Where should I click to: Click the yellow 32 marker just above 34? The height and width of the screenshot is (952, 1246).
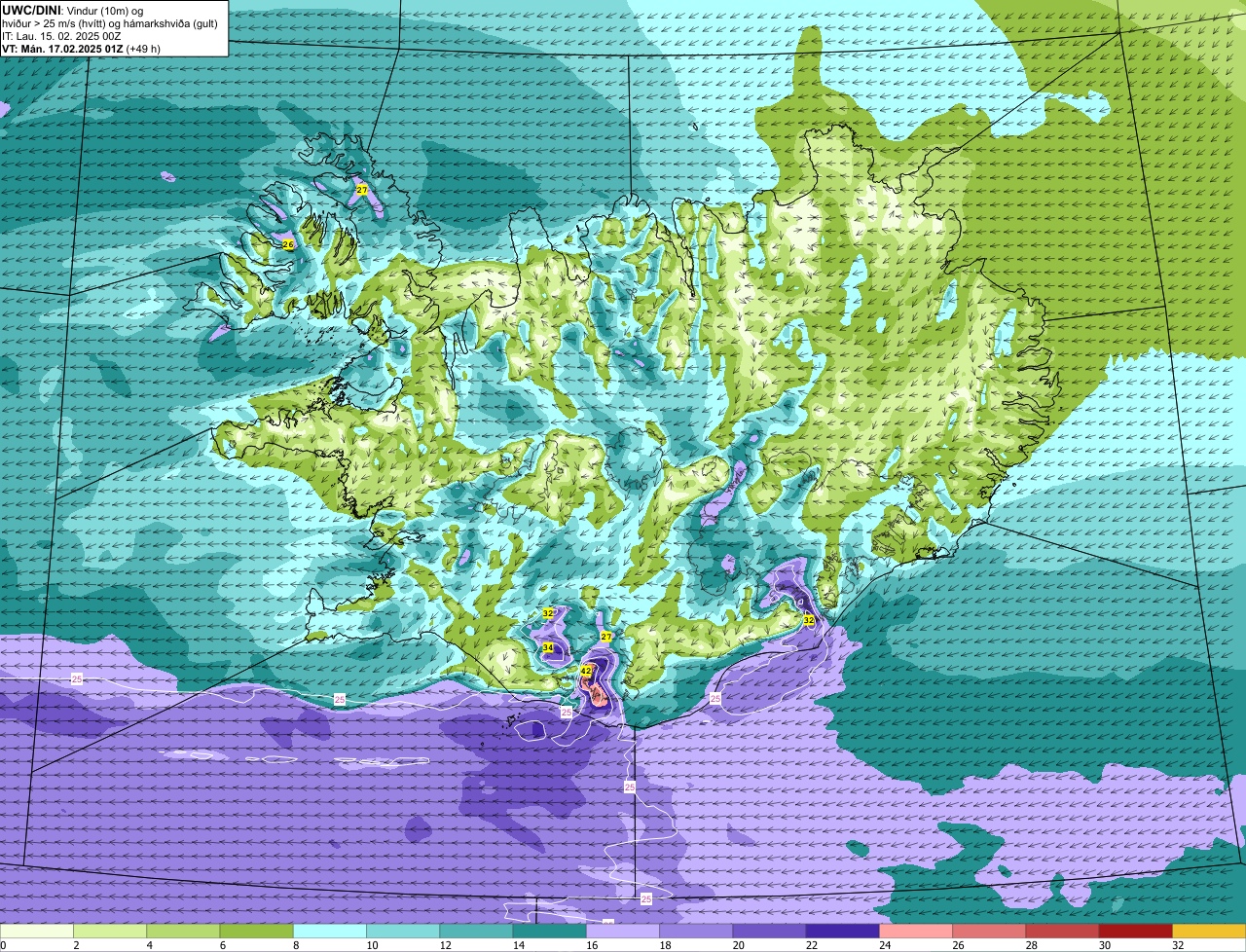point(548,613)
